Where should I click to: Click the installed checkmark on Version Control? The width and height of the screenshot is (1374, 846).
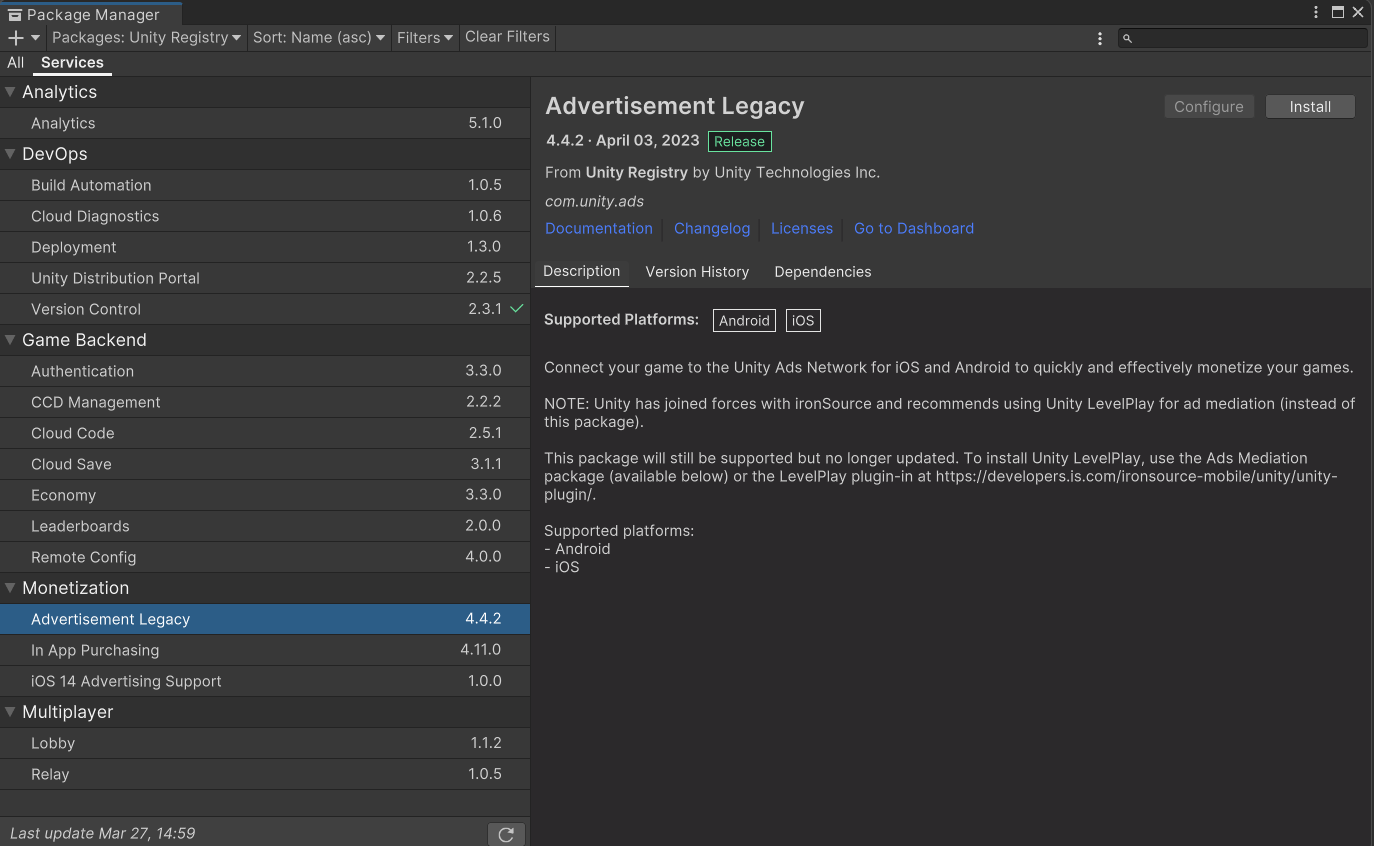pyautogui.click(x=517, y=309)
